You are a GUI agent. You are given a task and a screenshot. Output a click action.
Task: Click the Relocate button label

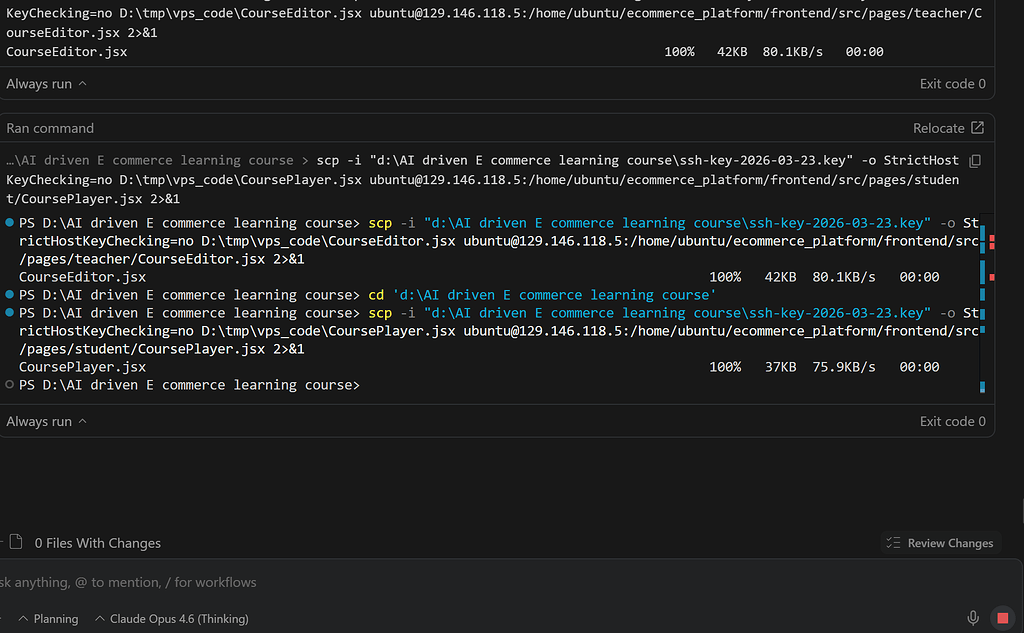click(x=938, y=128)
